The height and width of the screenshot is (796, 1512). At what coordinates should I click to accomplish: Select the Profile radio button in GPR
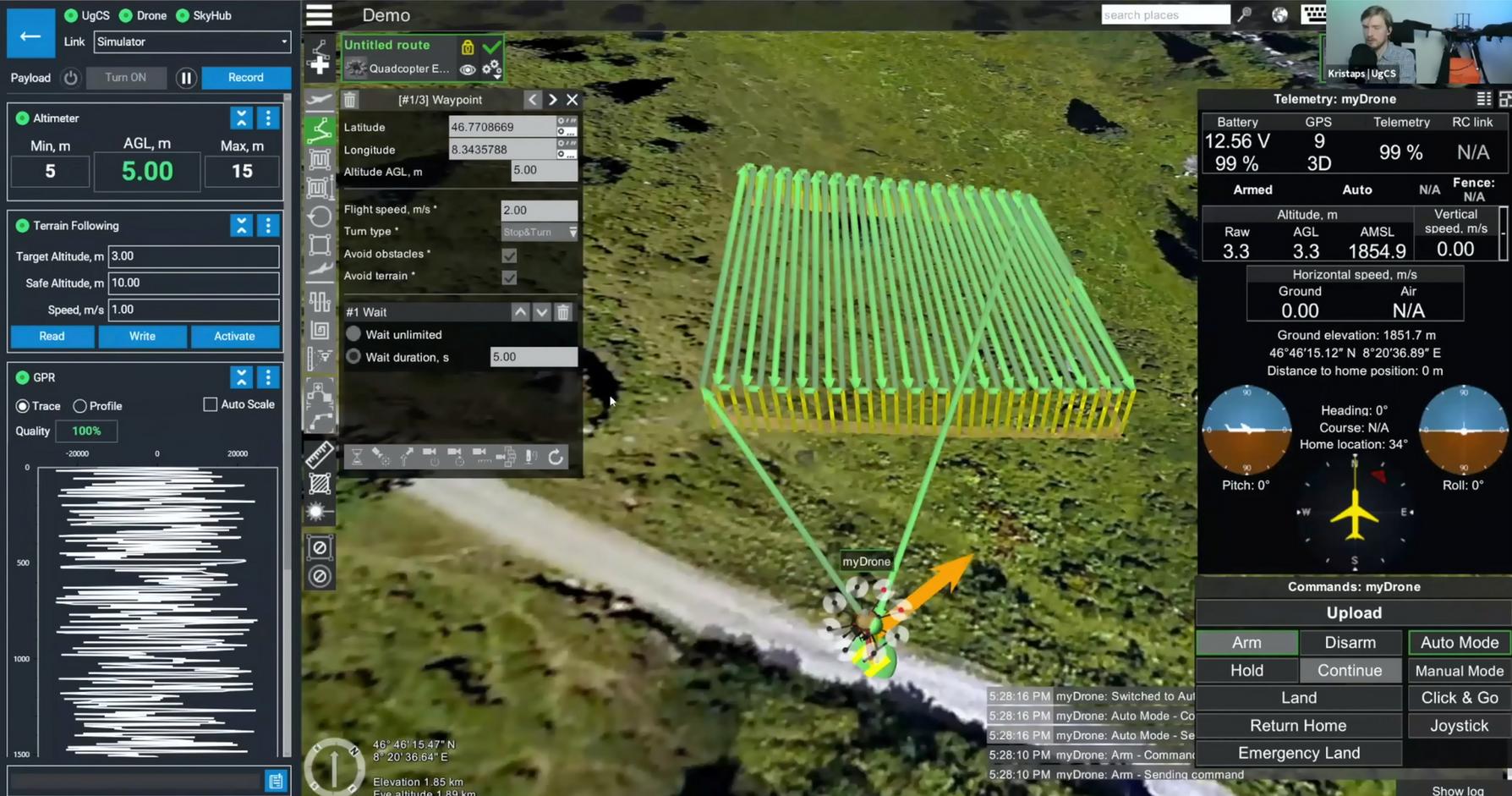tap(79, 407)
